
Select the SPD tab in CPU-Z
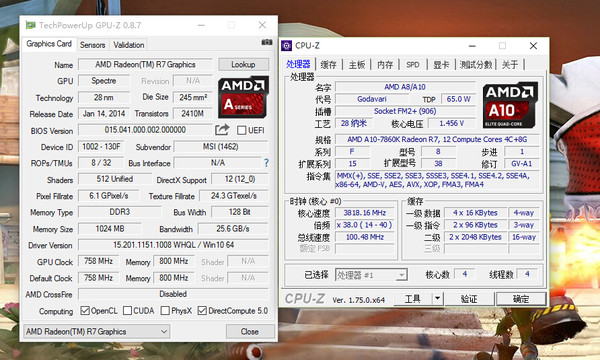tap(412, 65)
